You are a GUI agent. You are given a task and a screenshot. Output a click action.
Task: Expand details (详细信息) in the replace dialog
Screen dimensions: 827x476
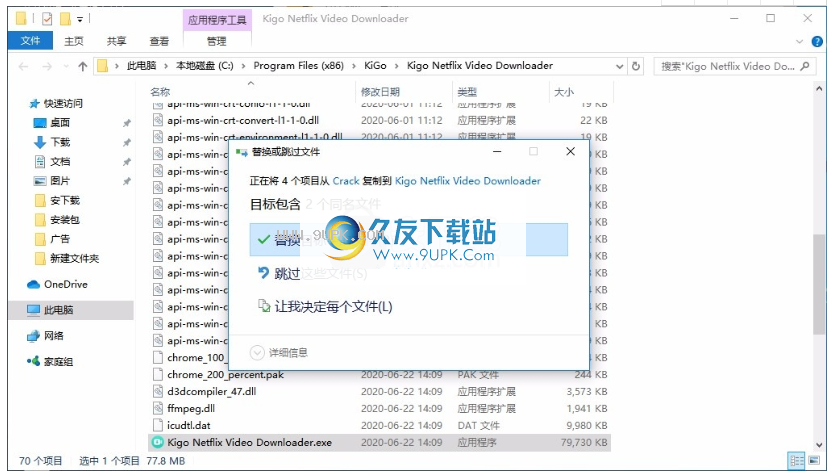coord(278,353)
